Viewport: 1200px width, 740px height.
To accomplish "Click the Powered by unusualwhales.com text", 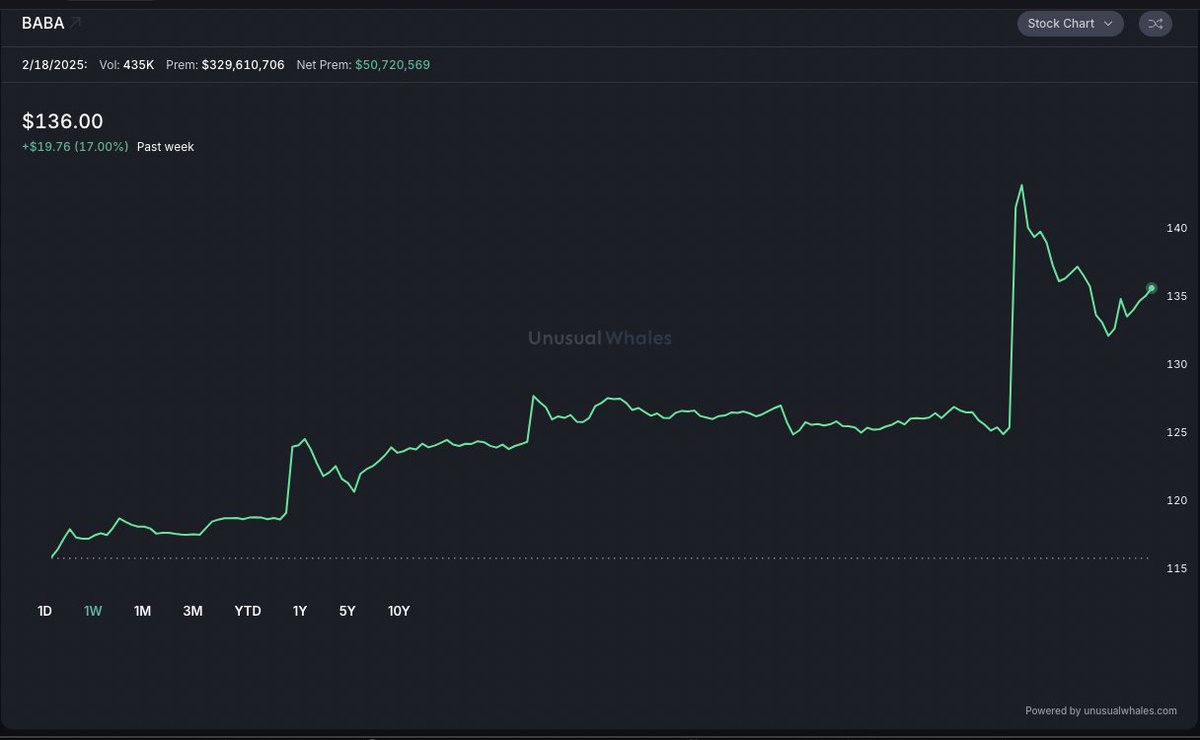I will coord(1101,711).
